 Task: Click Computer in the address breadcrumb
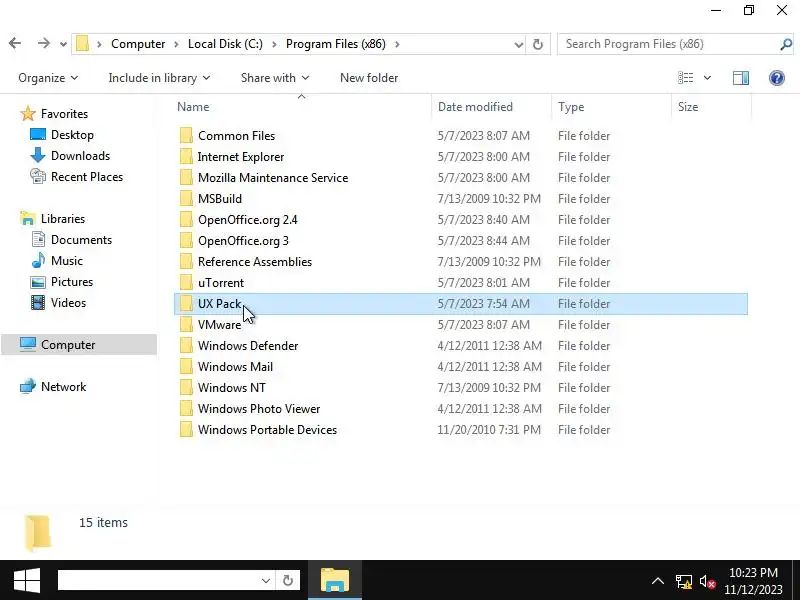(x=138, y=44)
